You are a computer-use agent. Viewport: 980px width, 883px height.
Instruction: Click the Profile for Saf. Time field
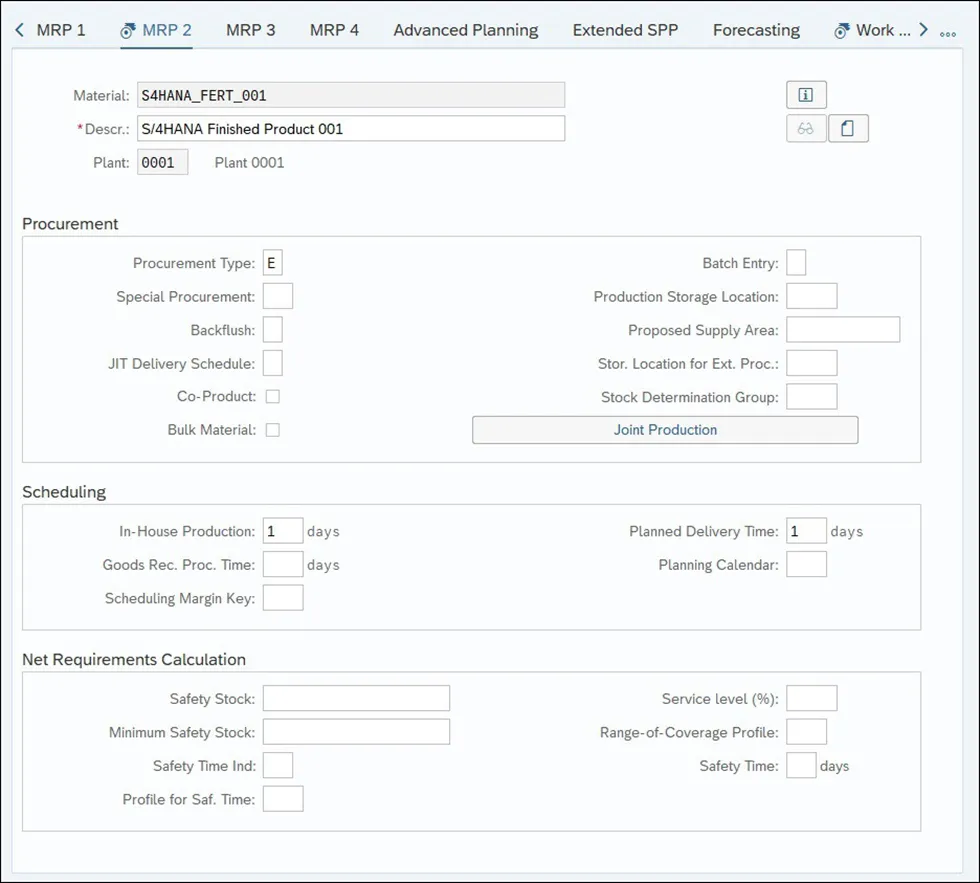[282, 799]
